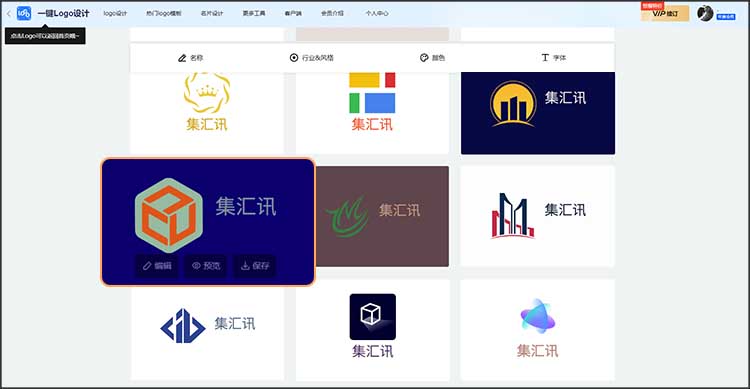Open the 字体 font tab
This screenshot has height=389, width=750.
[x=553, y=58]
